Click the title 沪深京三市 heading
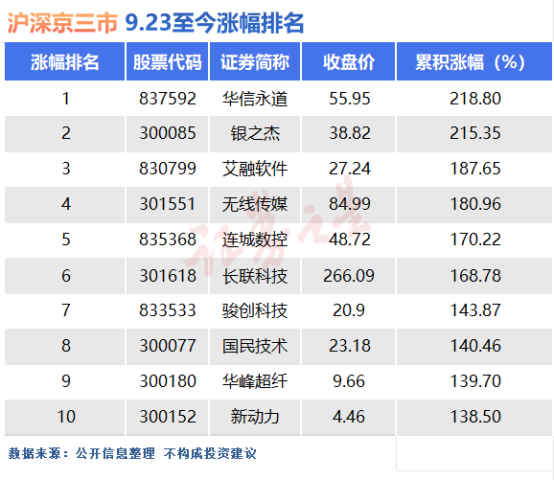Image resolution: width=554 pixels, height=480 pixels. (62, 23)
